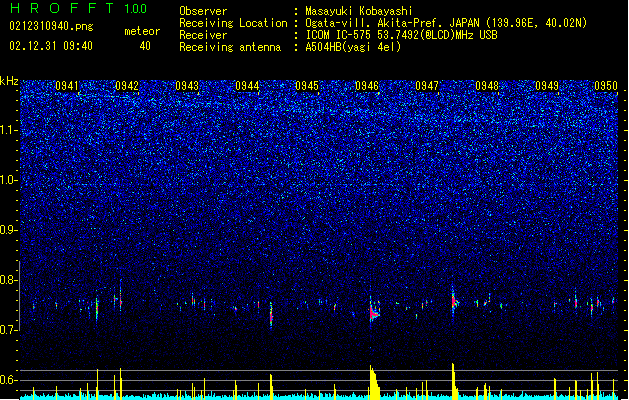Screen dimensions: 629x400
Task: Click the 0.8 kHz axis label
Action: point(9,280)
